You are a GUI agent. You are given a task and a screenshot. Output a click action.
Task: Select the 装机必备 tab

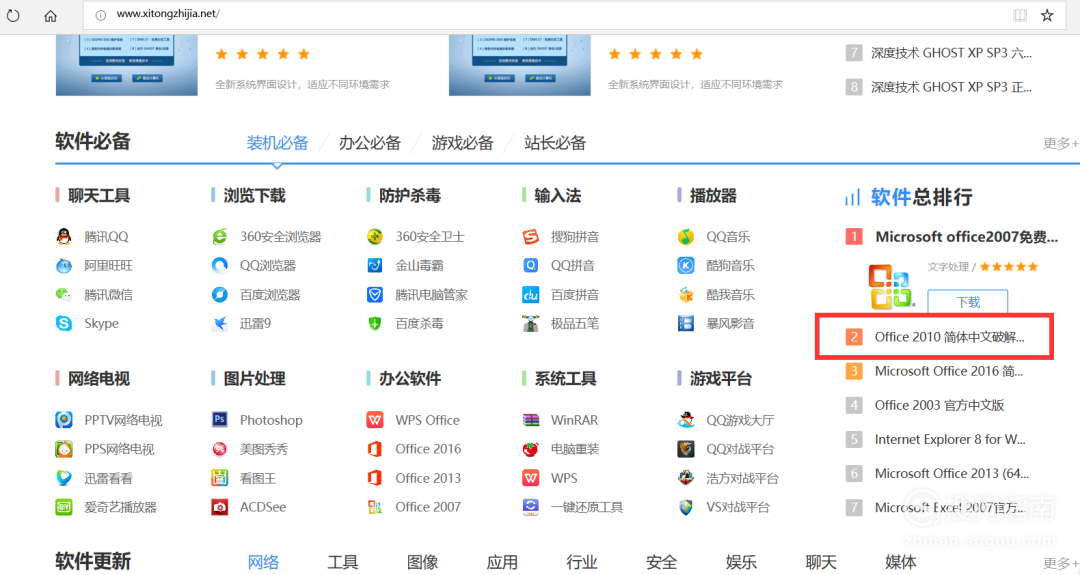point(278,143)
